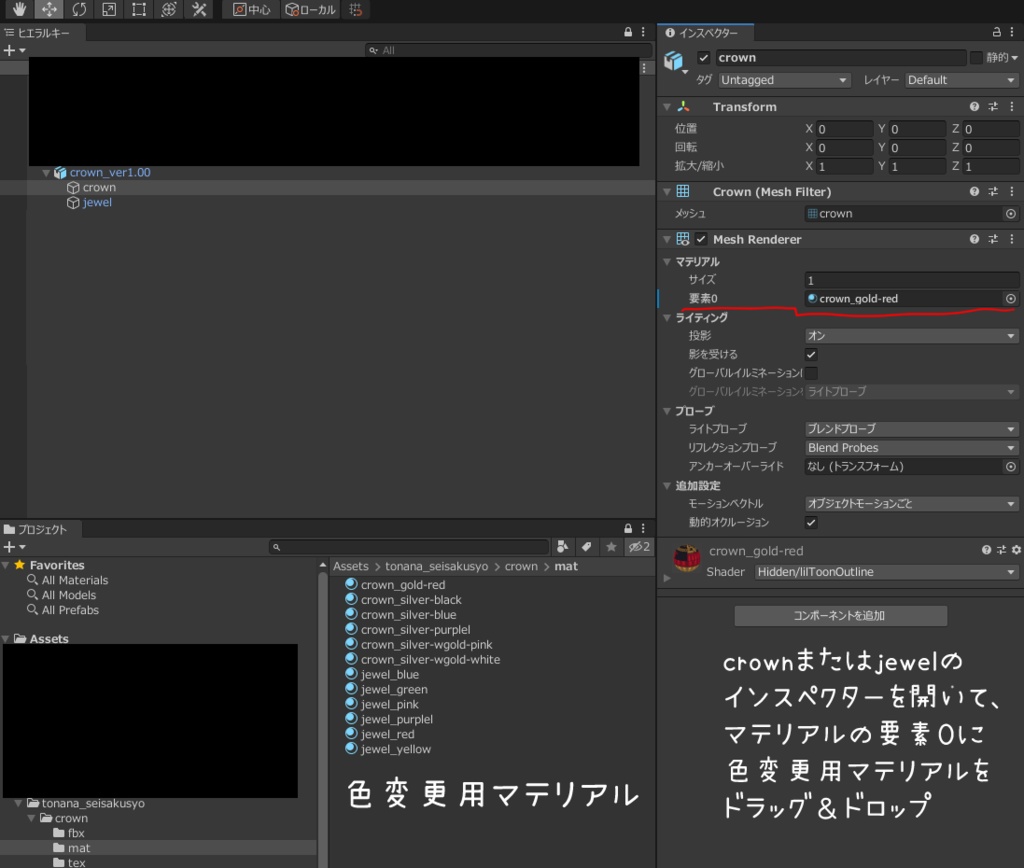Screen dimensions: 1024x868
Task: Switch to the Project tab
Action: pyautogui.click(x=36, y=529)
